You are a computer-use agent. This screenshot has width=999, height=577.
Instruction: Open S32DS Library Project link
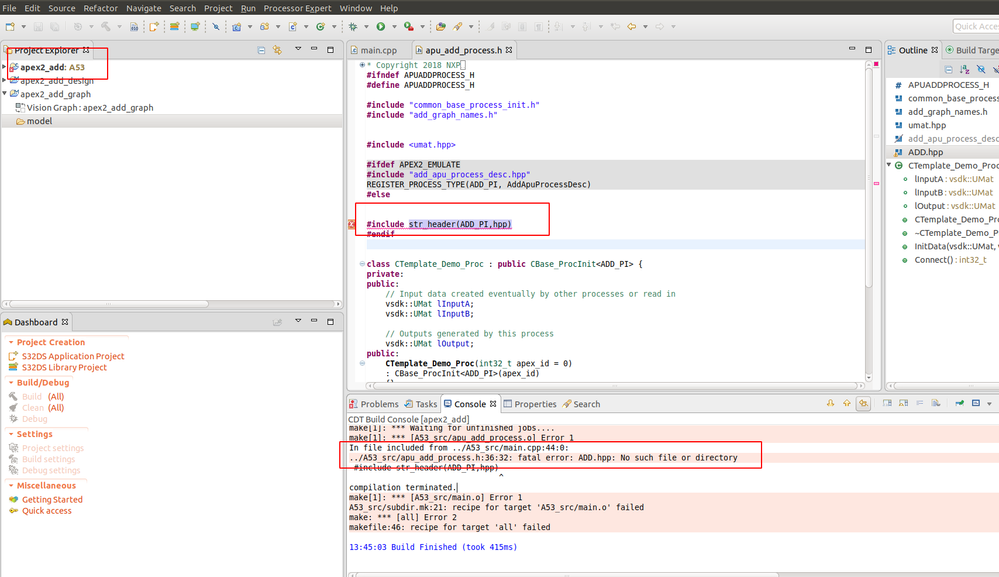click(64, 367)
